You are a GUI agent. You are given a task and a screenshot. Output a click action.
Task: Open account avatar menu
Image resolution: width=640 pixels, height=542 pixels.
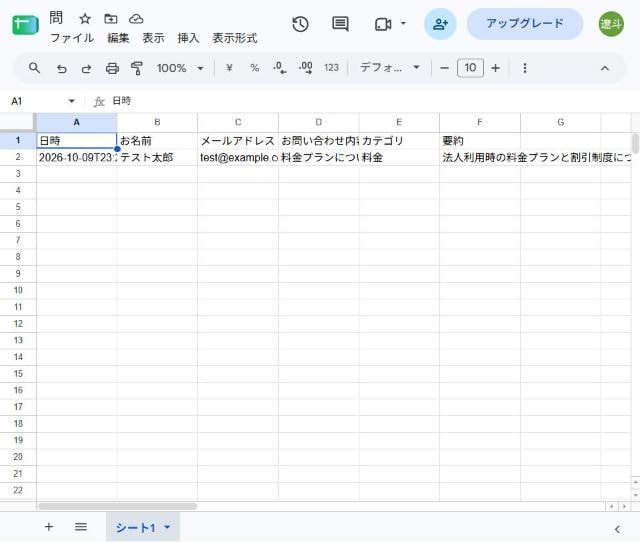(611, 24)
